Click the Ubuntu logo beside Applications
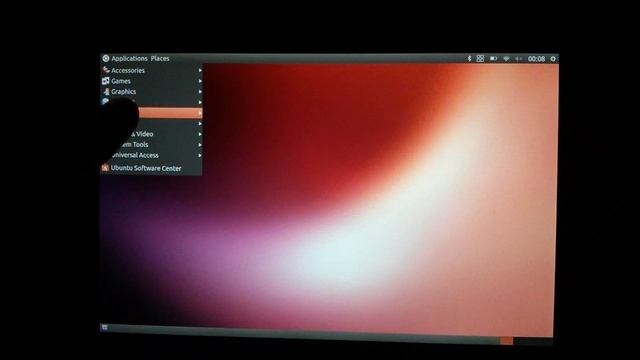 (106, 58)
